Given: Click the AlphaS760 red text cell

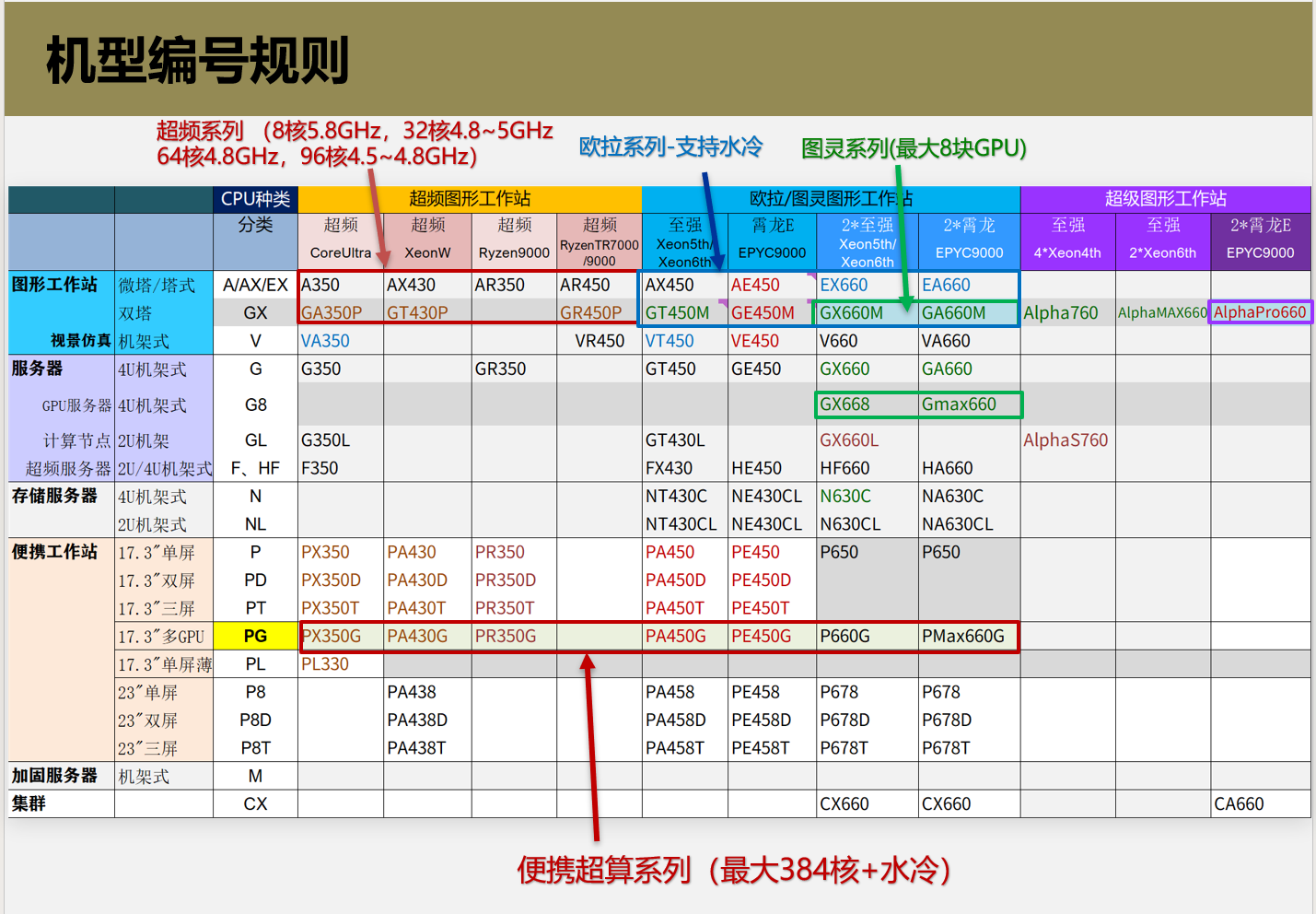Looking at the screenshot, I should point(1066,440).
